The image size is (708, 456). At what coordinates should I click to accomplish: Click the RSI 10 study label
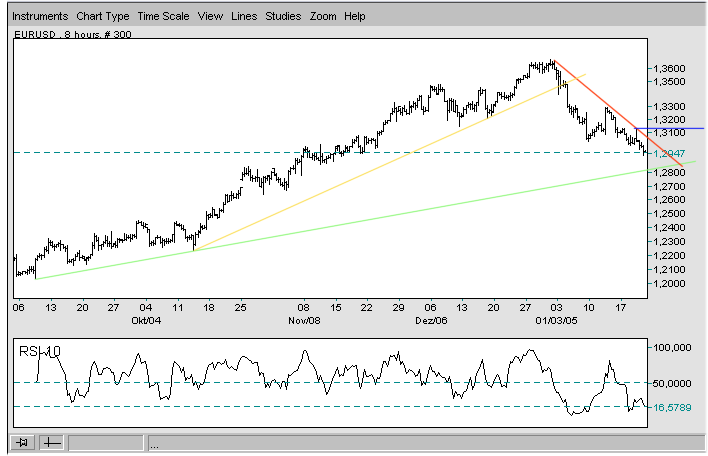(x=40, y=351)
